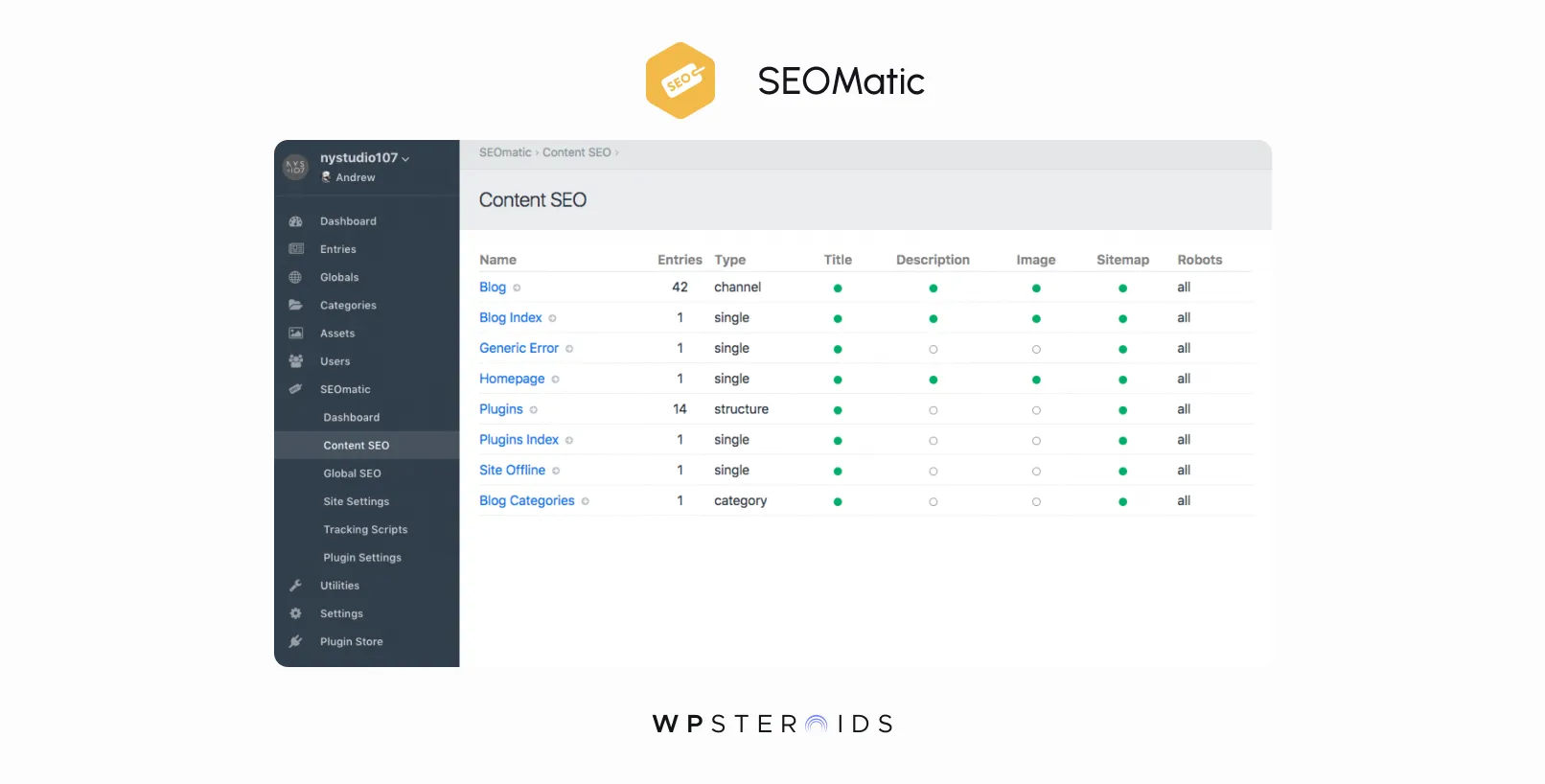Click the status icon next to Blog Index
This screenshot has width=1545, height=784.
pyautogui.click(x=552, y=318)
